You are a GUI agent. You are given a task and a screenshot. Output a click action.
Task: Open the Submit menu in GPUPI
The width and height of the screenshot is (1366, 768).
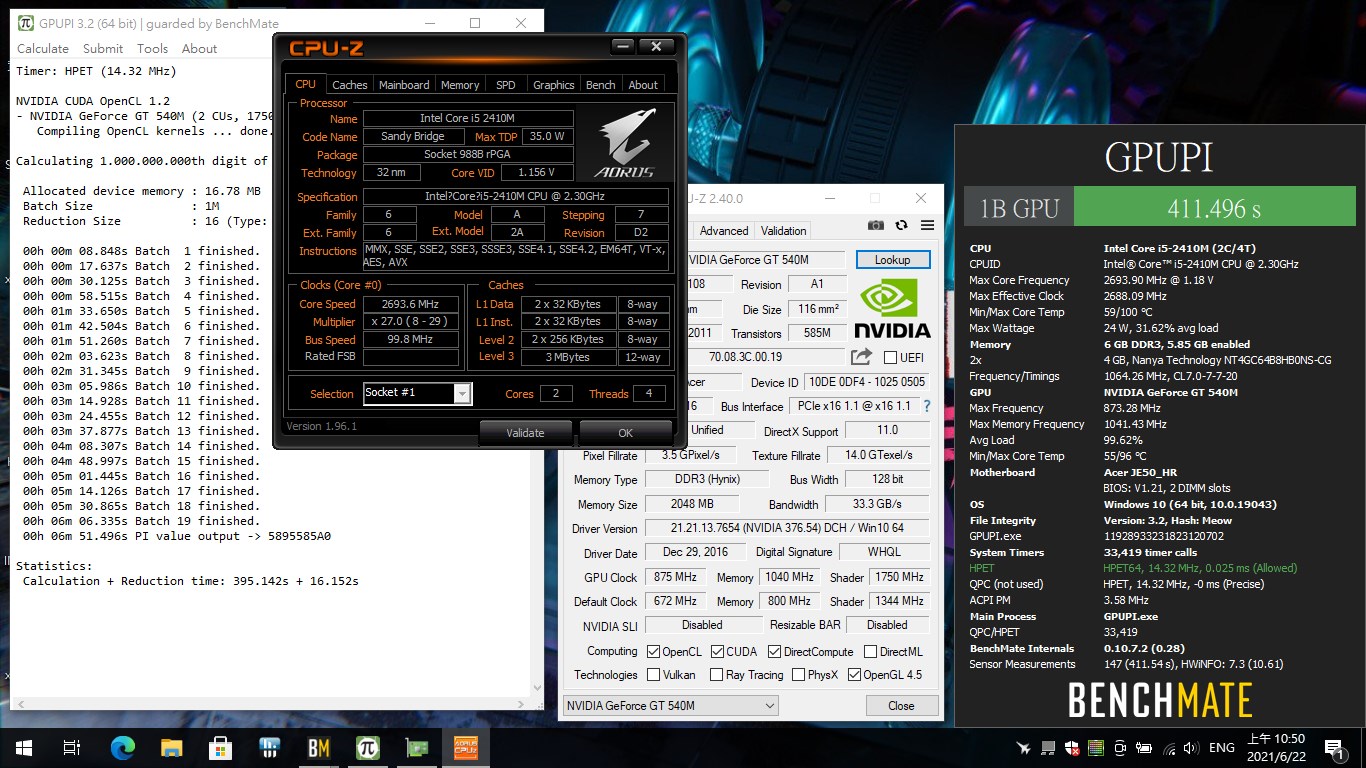click(x=103, y=48)
